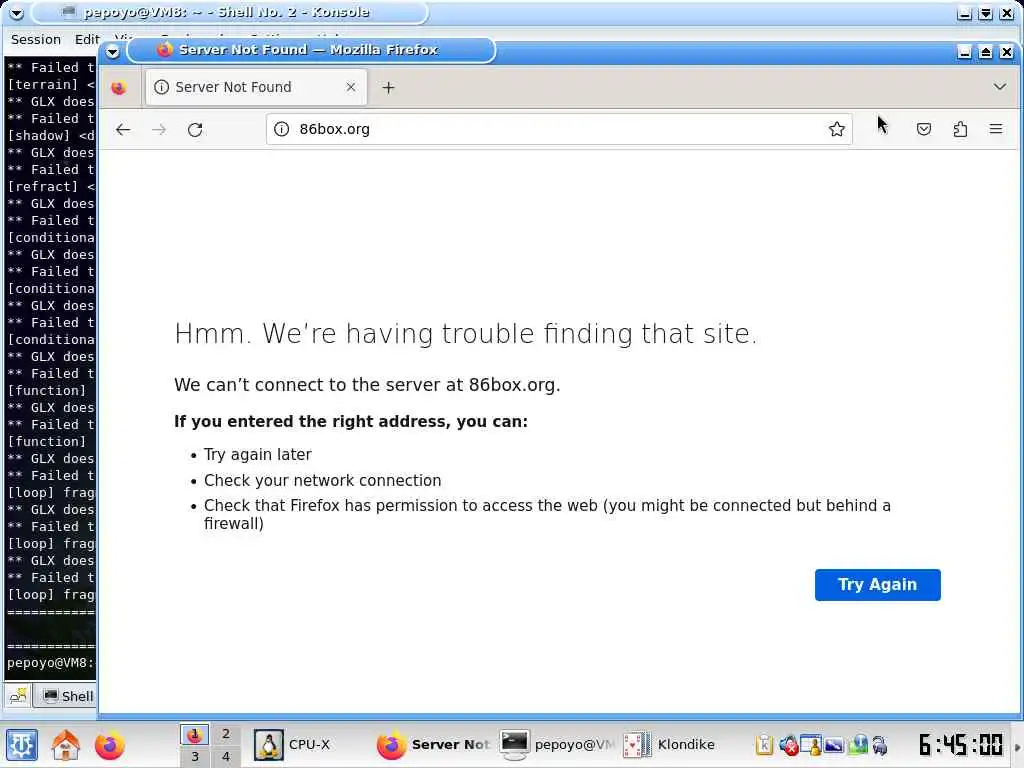Viewport: 1024px width, 768px height.
Task: Click the padlock tray icon by the clock
Action: (880, 744)
